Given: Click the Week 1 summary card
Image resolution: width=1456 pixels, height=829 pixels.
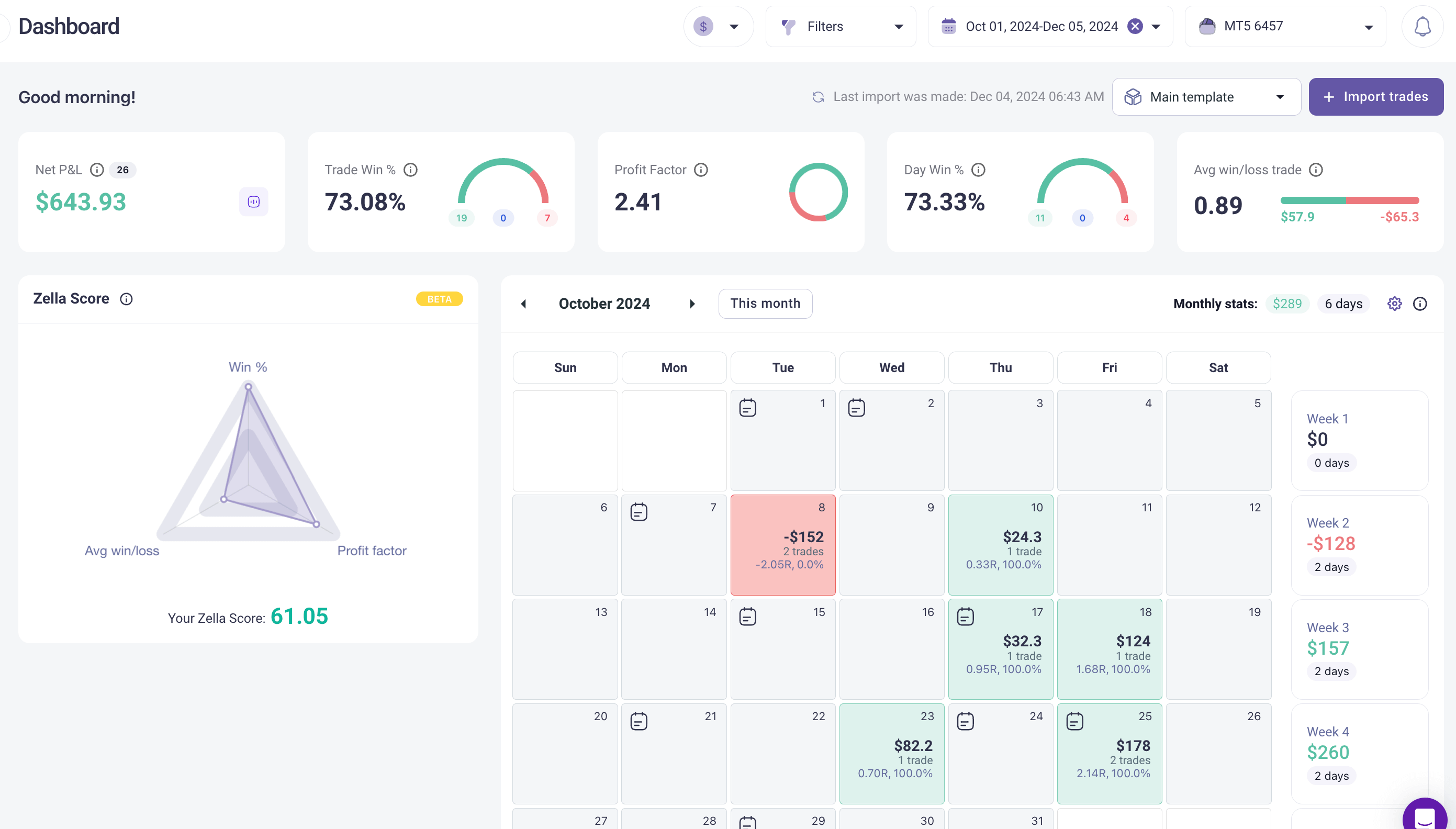Looking at the screenshot, I should (x=1359, y=440).
